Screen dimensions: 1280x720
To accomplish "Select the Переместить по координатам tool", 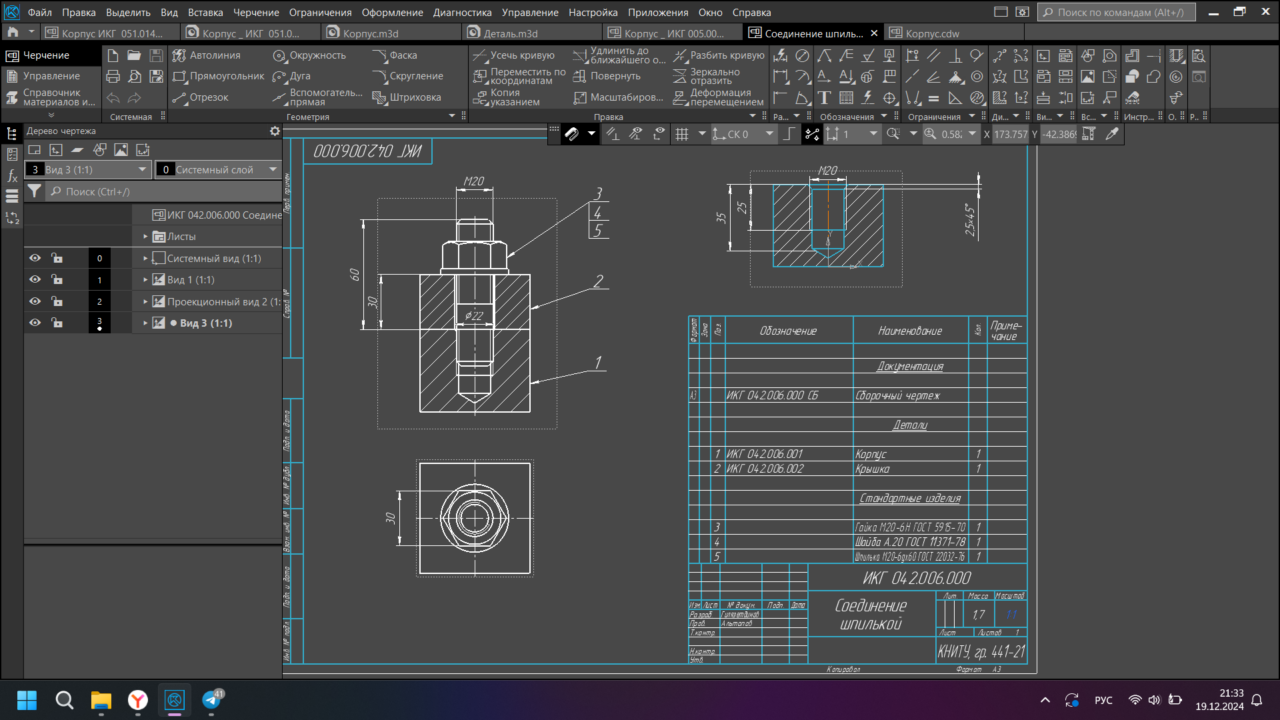I will pos(518,76).
